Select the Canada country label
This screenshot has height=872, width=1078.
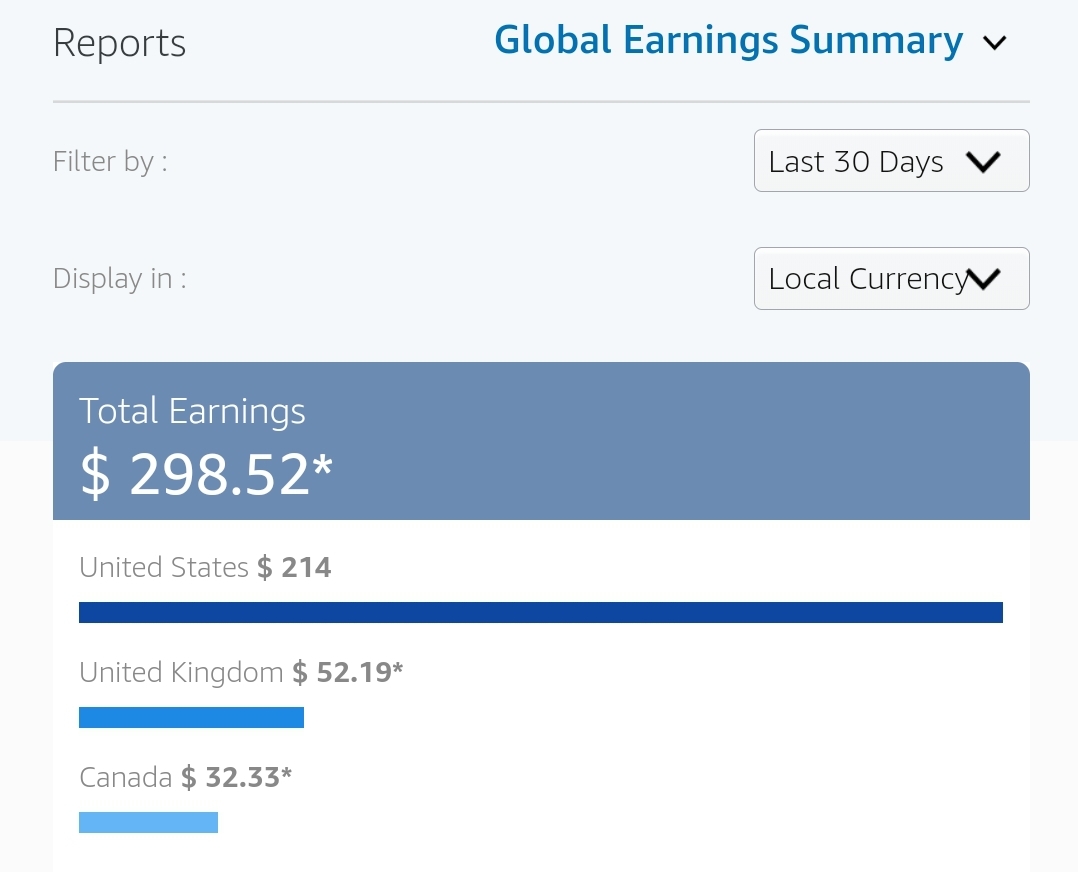point(125,777)
